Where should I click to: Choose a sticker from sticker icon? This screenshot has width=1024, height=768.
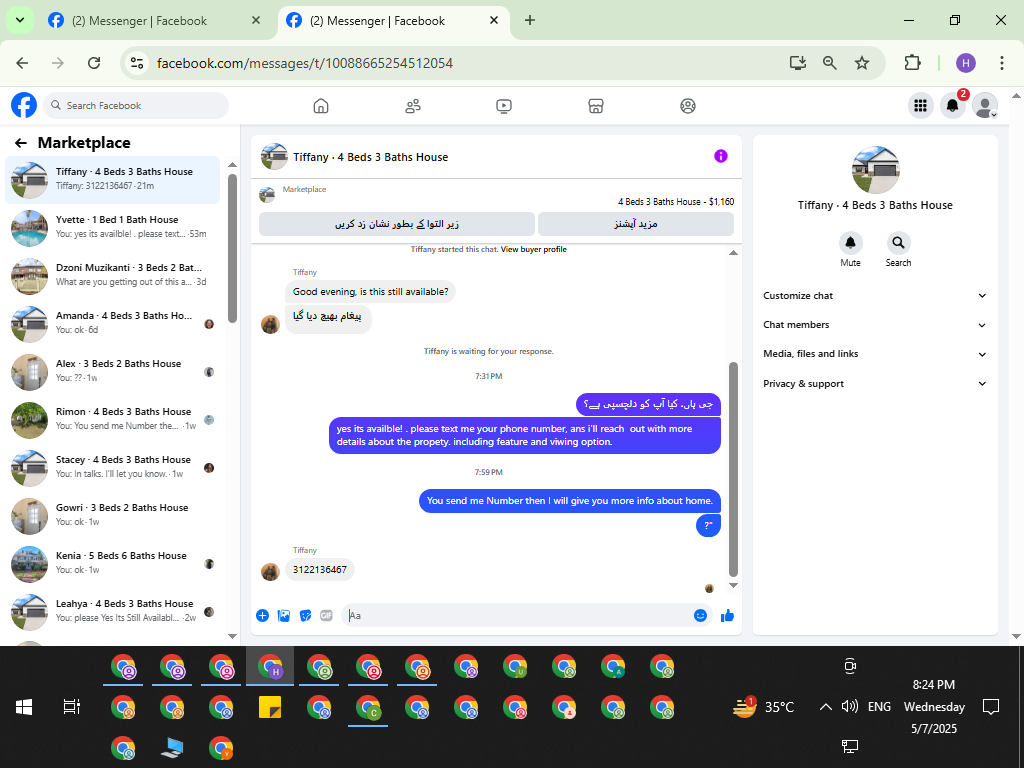305,615
